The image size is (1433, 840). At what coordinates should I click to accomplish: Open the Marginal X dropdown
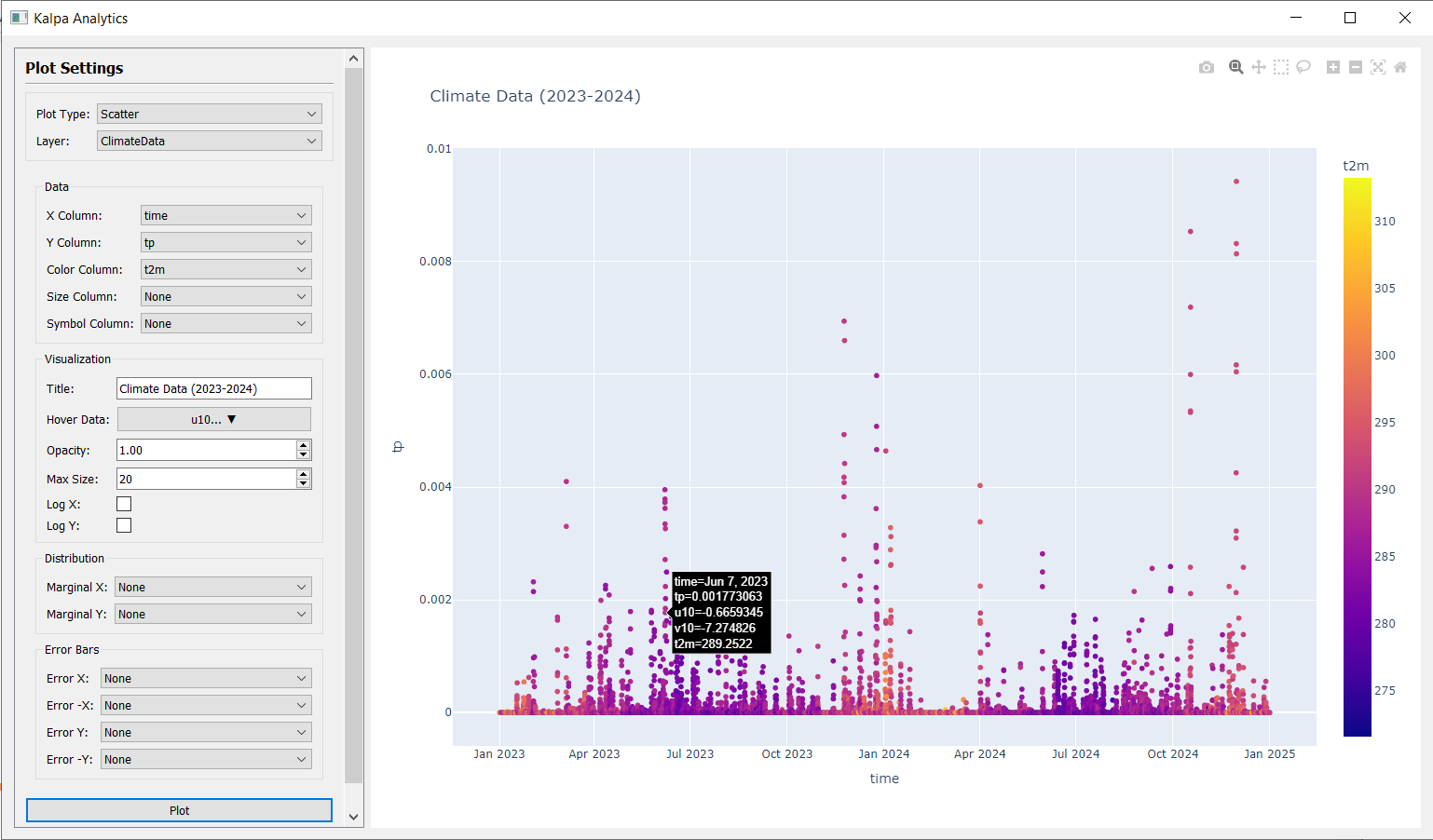(212, 587)
